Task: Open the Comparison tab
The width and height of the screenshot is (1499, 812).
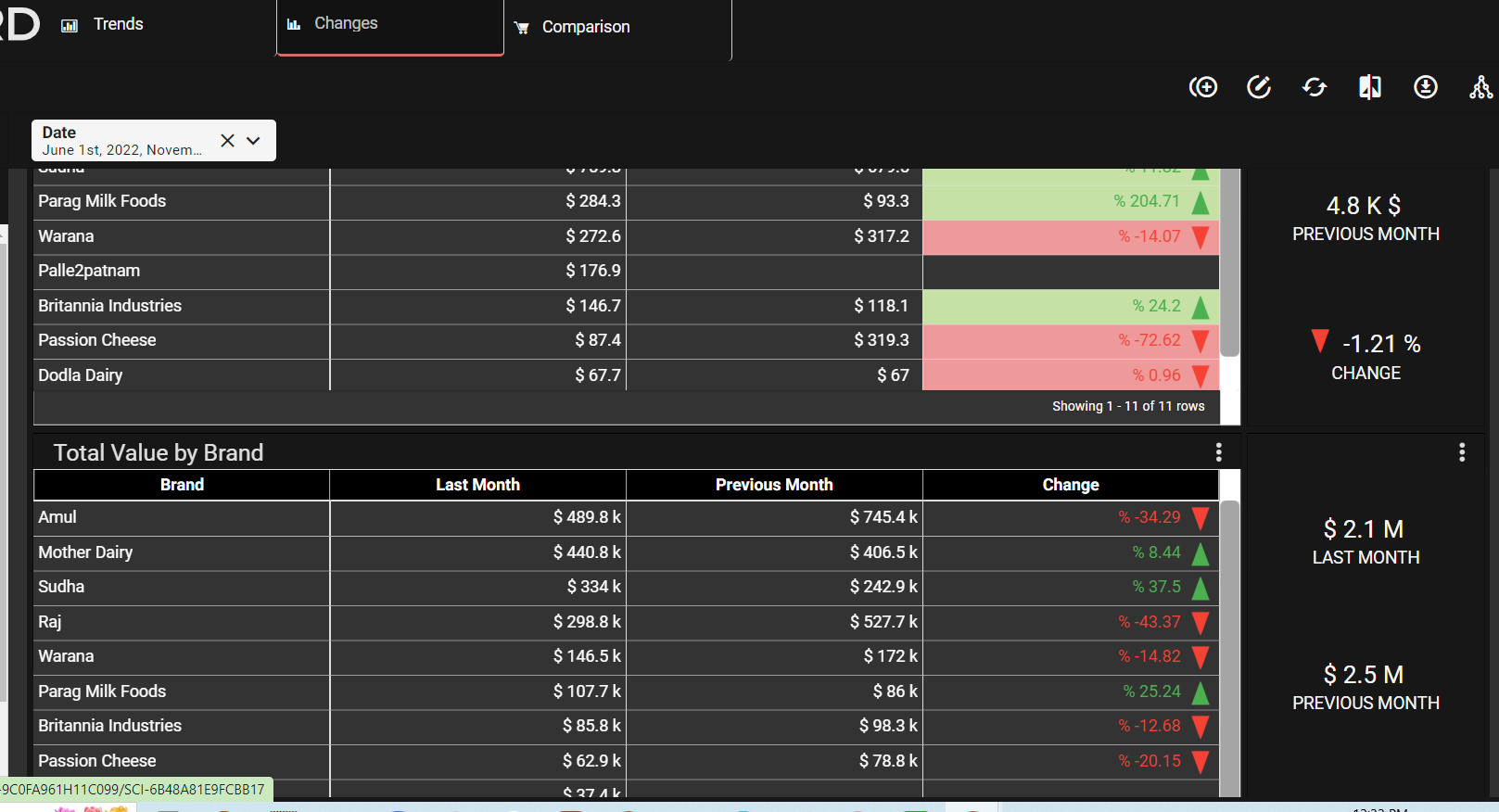Action: [x=586, y=27]
